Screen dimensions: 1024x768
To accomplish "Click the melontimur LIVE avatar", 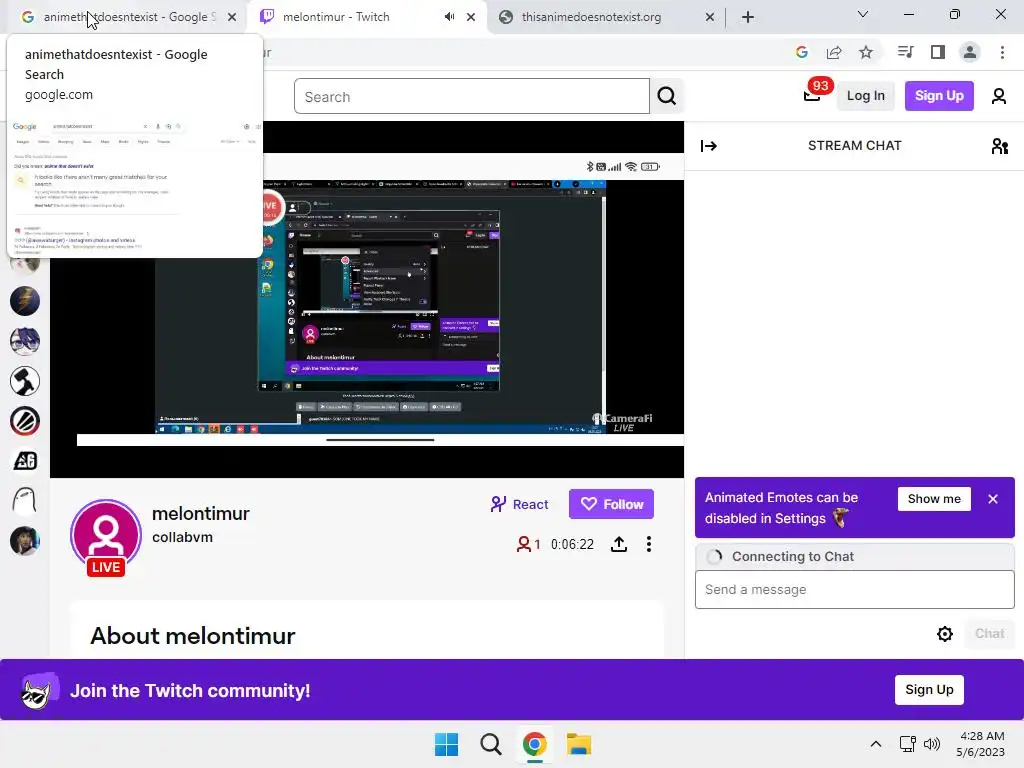I will point(106,537).
